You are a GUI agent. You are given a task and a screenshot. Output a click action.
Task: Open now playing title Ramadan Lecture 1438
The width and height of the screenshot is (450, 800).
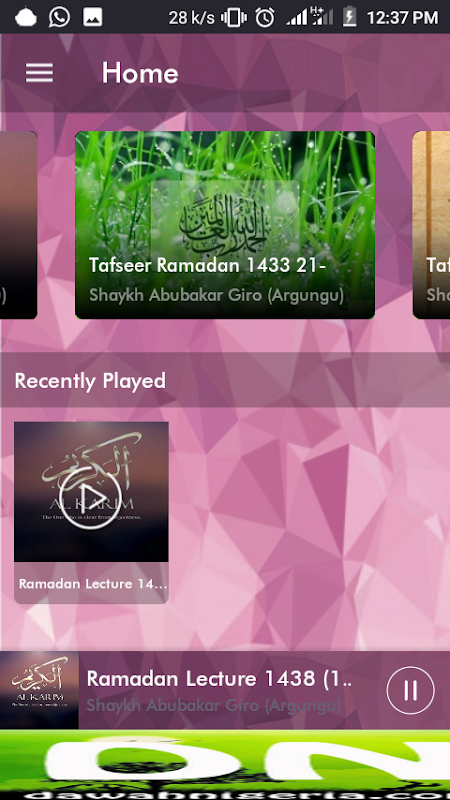click(219, 679)
